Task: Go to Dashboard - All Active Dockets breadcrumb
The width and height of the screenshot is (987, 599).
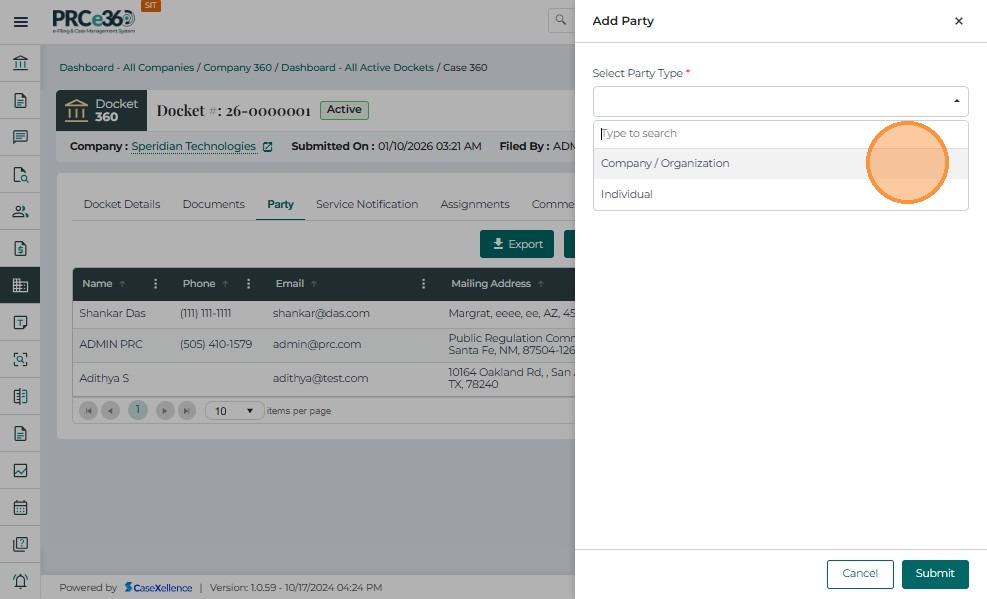Action: [x=357, y=67]
